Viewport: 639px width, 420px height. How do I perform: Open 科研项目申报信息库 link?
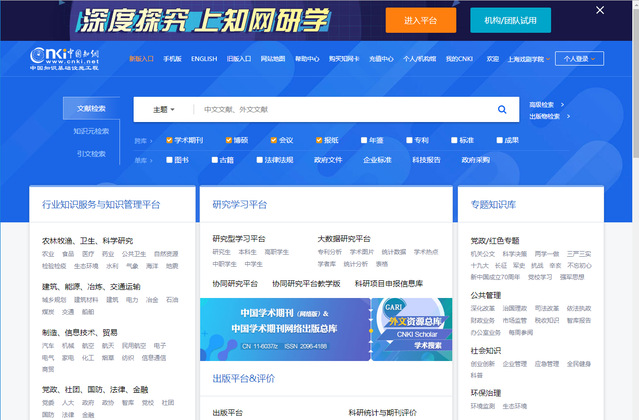click(x=389, y=284)
